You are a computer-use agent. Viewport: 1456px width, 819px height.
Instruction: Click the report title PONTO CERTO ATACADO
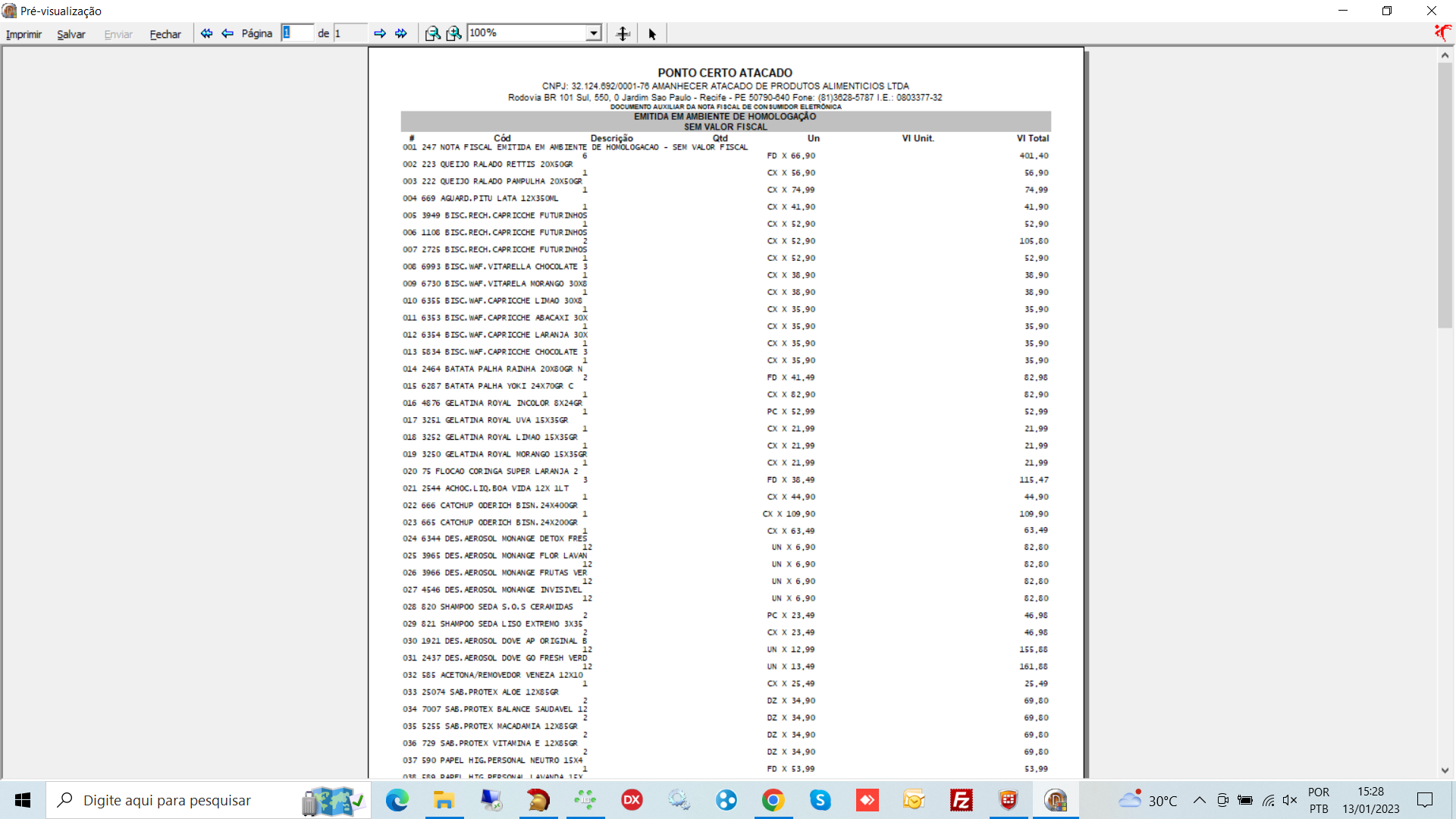725,73
